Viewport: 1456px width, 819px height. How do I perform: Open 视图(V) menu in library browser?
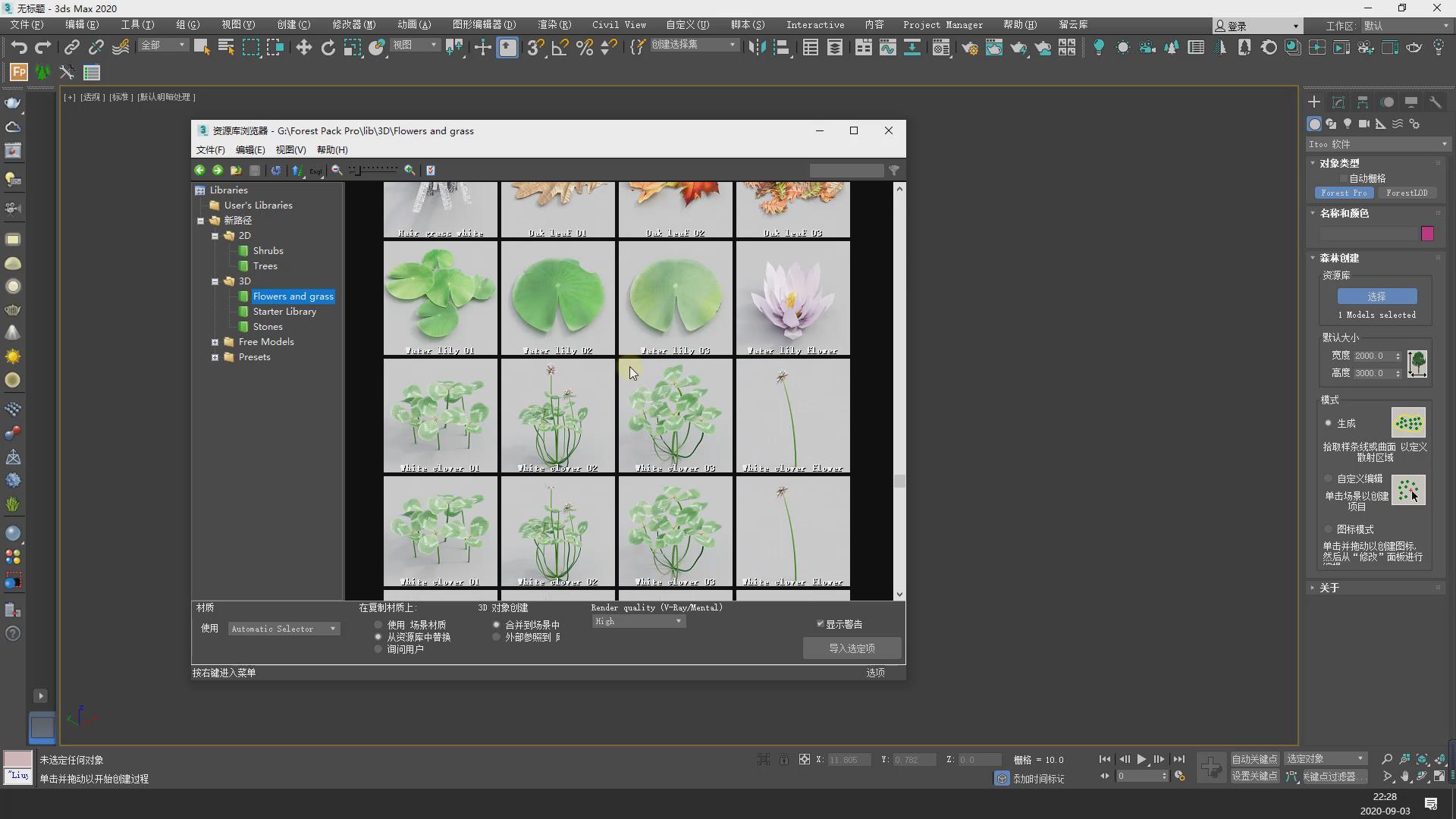(290, 150)
